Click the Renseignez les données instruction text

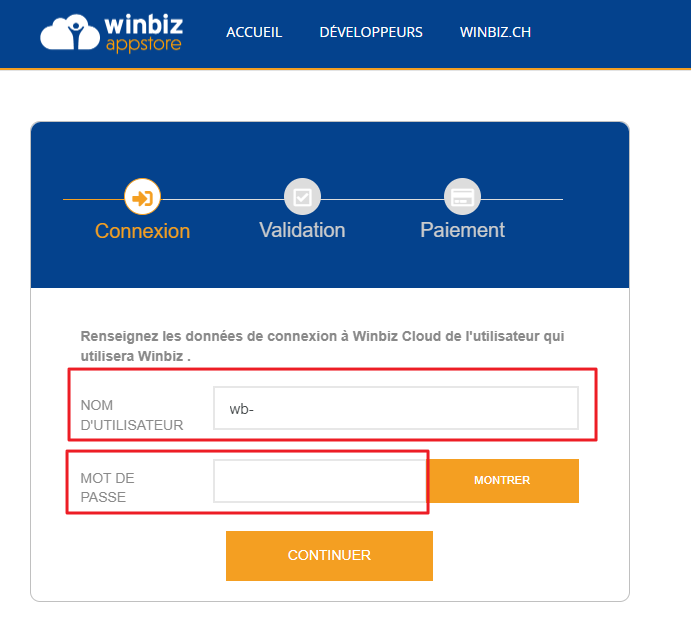(322, 346)
